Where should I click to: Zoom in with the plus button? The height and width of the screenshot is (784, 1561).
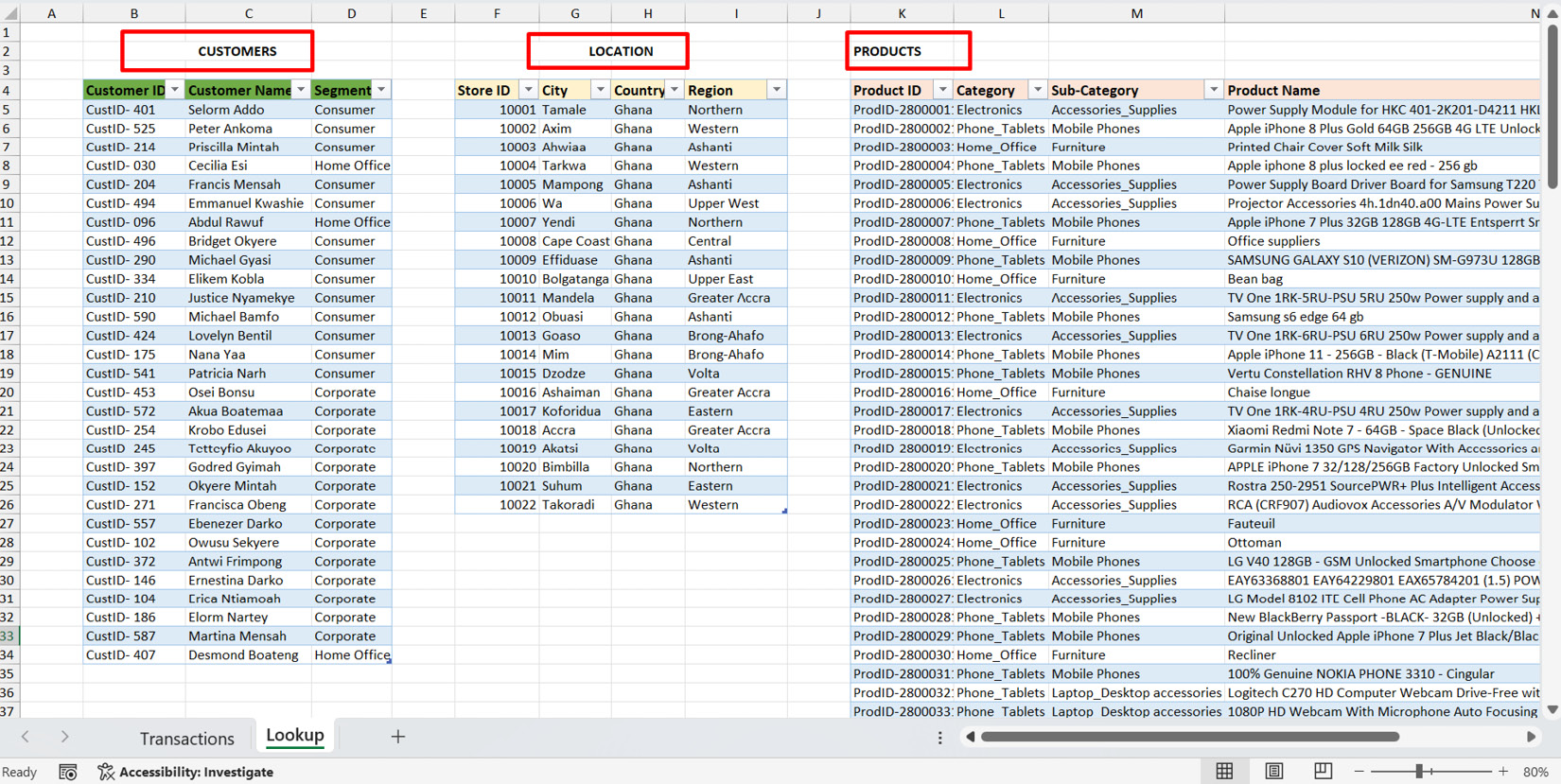[x=1503, y=772]
